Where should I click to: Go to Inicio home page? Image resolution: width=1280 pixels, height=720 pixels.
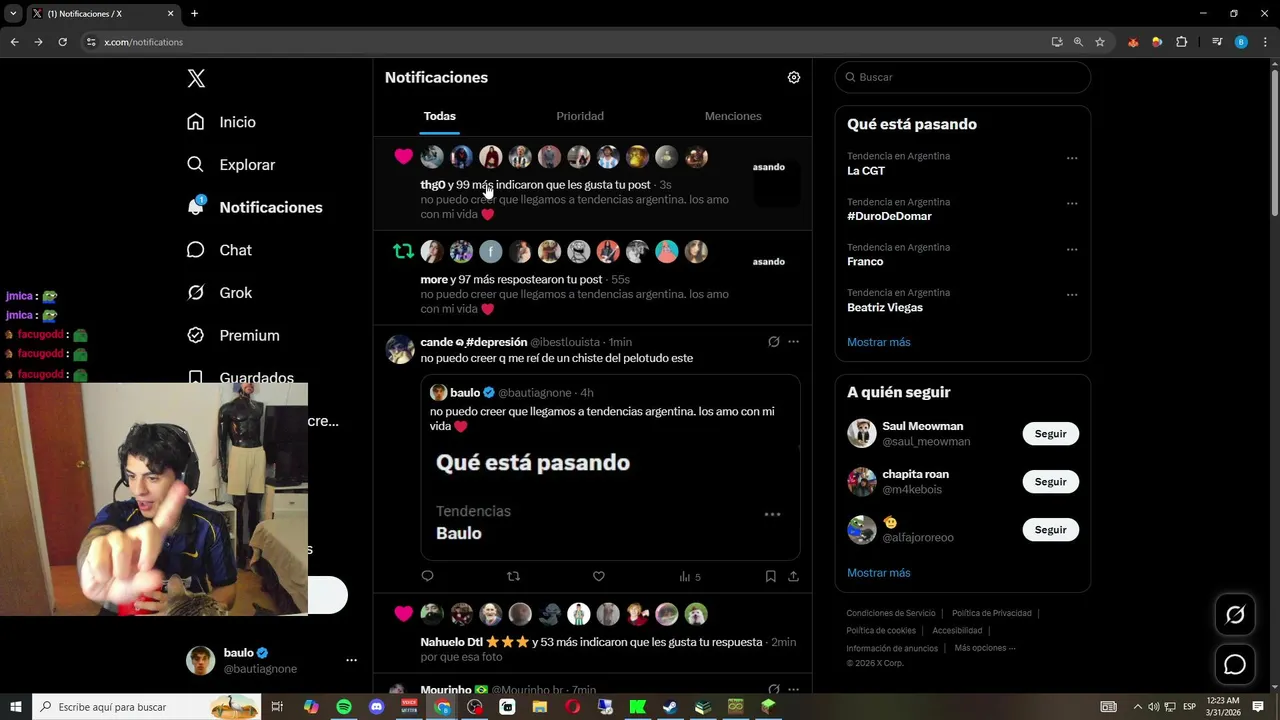point(222,122)
